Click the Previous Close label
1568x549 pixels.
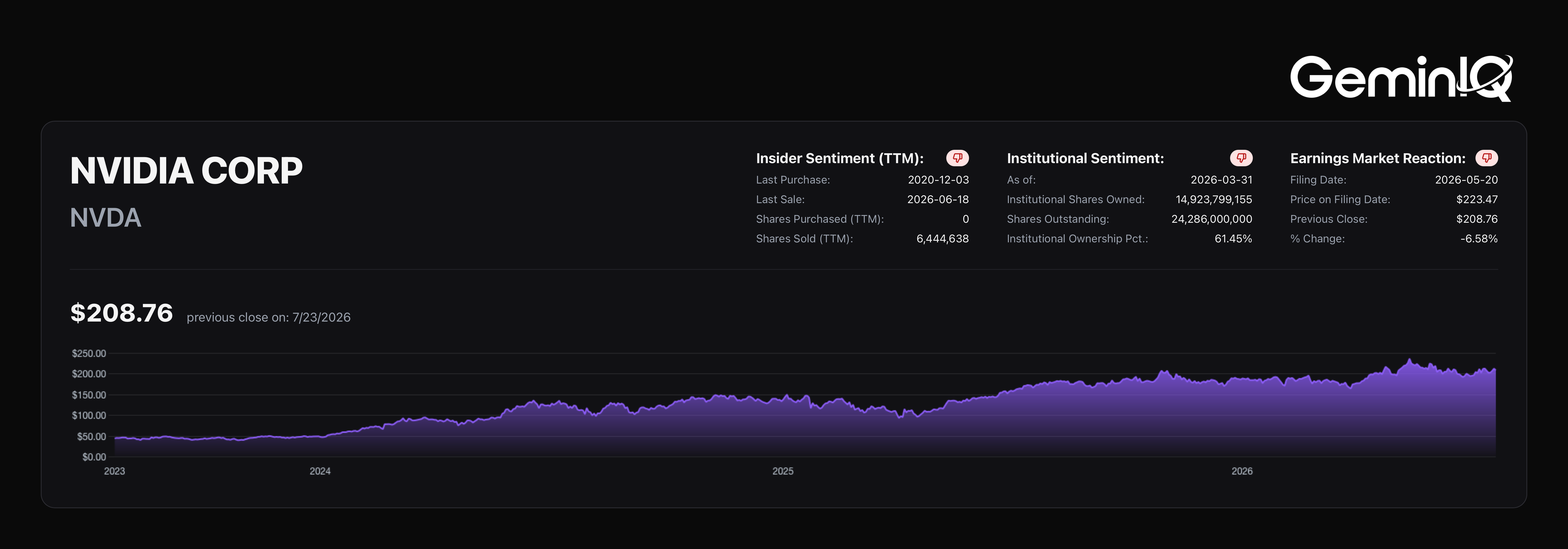[x=1329, y=219]
